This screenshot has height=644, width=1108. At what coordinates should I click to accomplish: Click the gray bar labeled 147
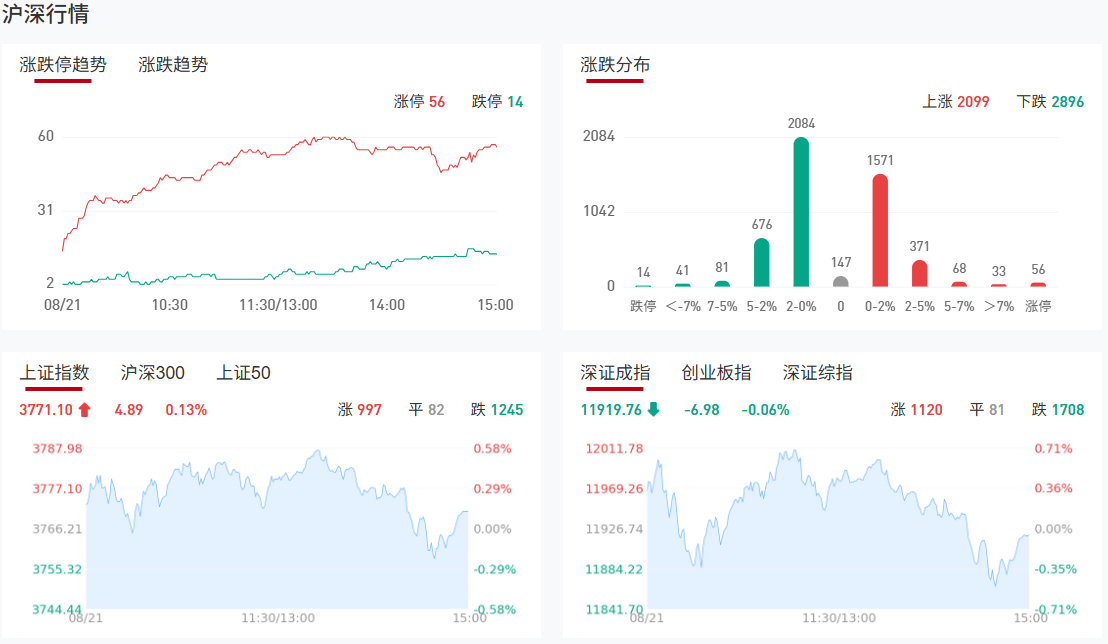click(841, 281)
